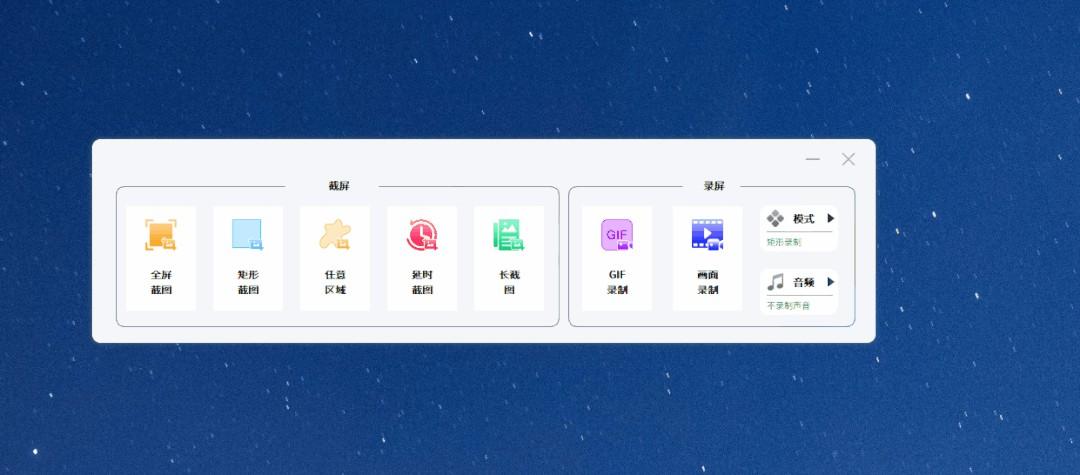
Task: Minimize the screenshot tool window
Action: coord(813,159)
